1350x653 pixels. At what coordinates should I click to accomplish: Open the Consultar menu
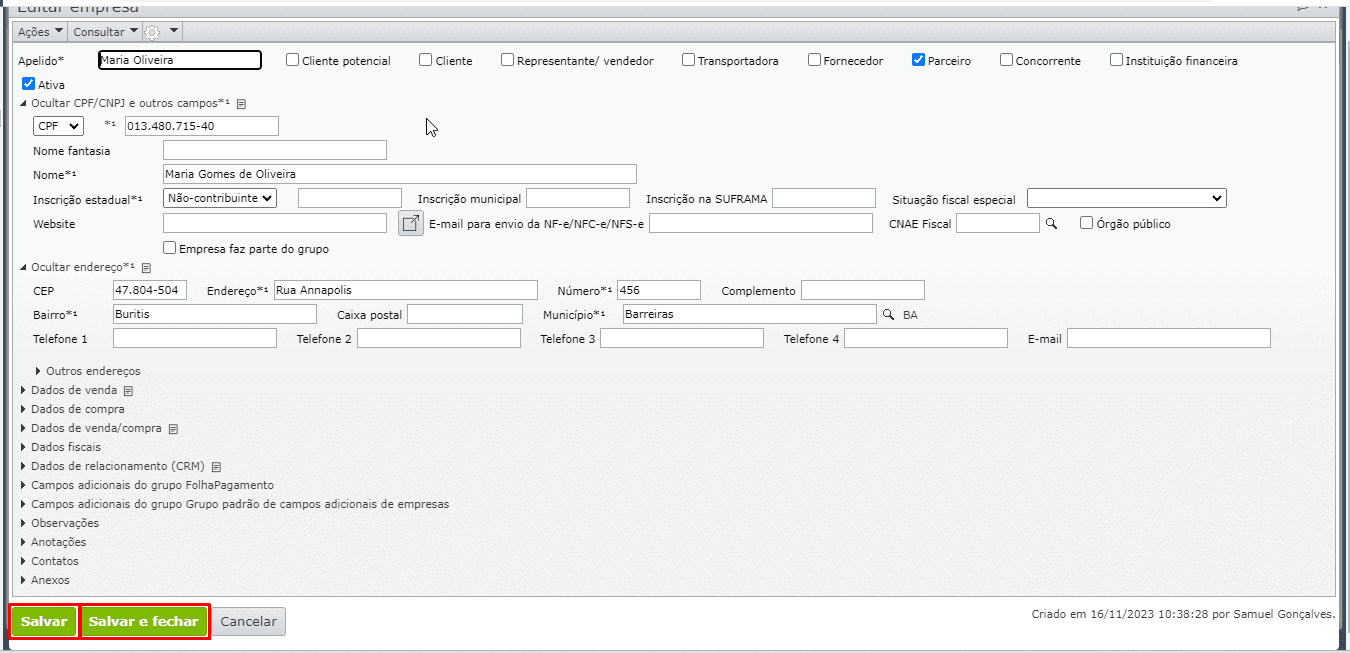(x=105, y=32)
